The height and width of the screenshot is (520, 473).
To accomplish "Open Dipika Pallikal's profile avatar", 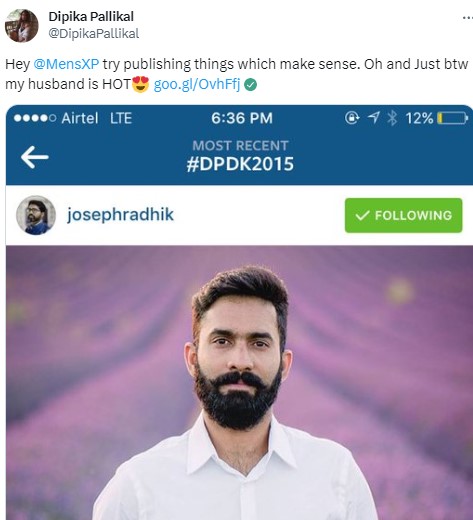I will click(22, 26).
